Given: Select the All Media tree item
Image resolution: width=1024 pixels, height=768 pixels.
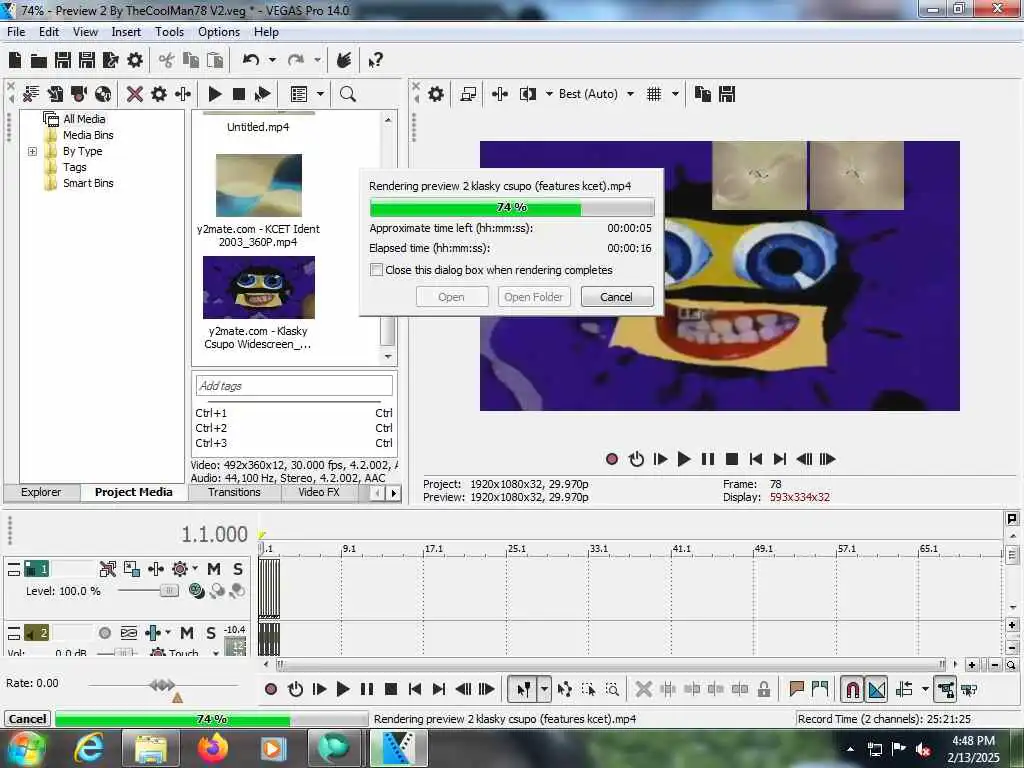Looking at the screenshot, I should [84, 119].
